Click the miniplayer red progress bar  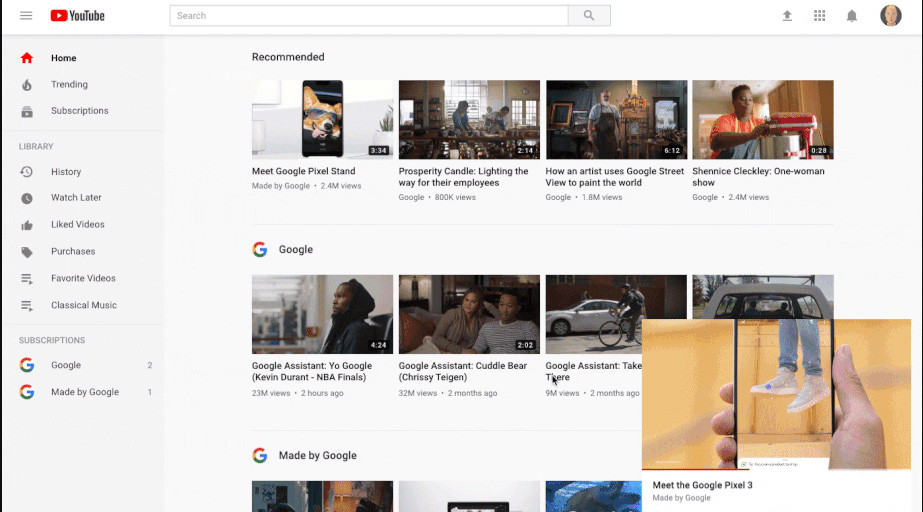pos(695,469)
